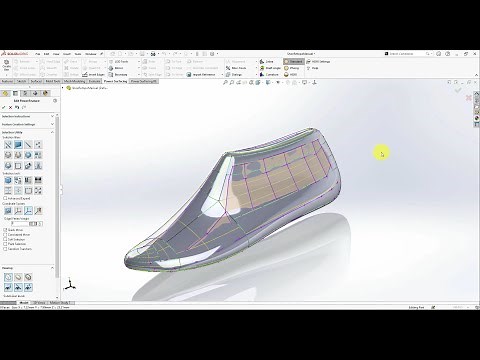Click the Edge/Vertex Weight slider control
Image resolution: width=480 pixels, height=360 pixels.
(34, 224)
